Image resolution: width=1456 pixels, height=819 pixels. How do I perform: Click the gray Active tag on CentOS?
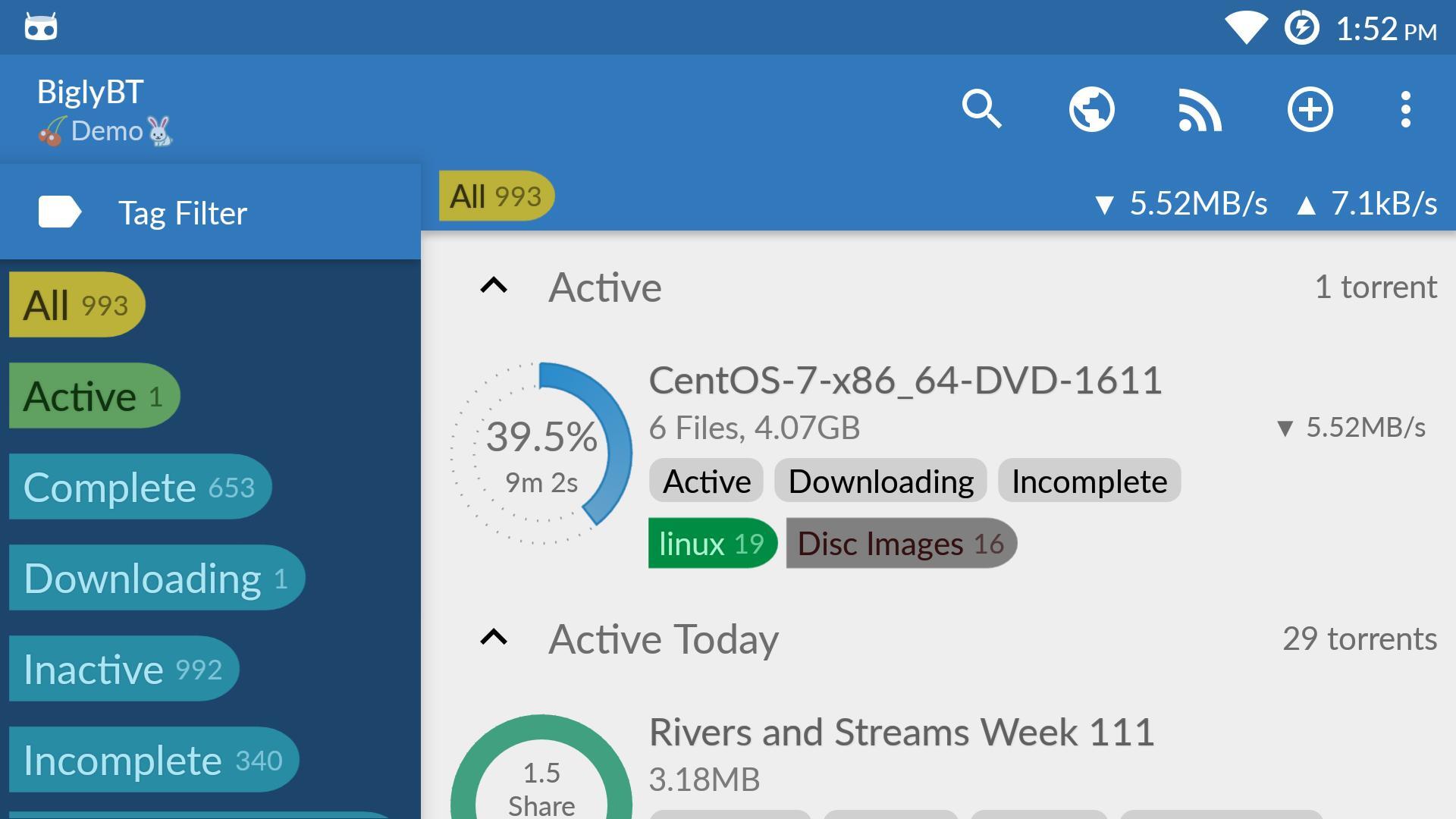[706, 481]
